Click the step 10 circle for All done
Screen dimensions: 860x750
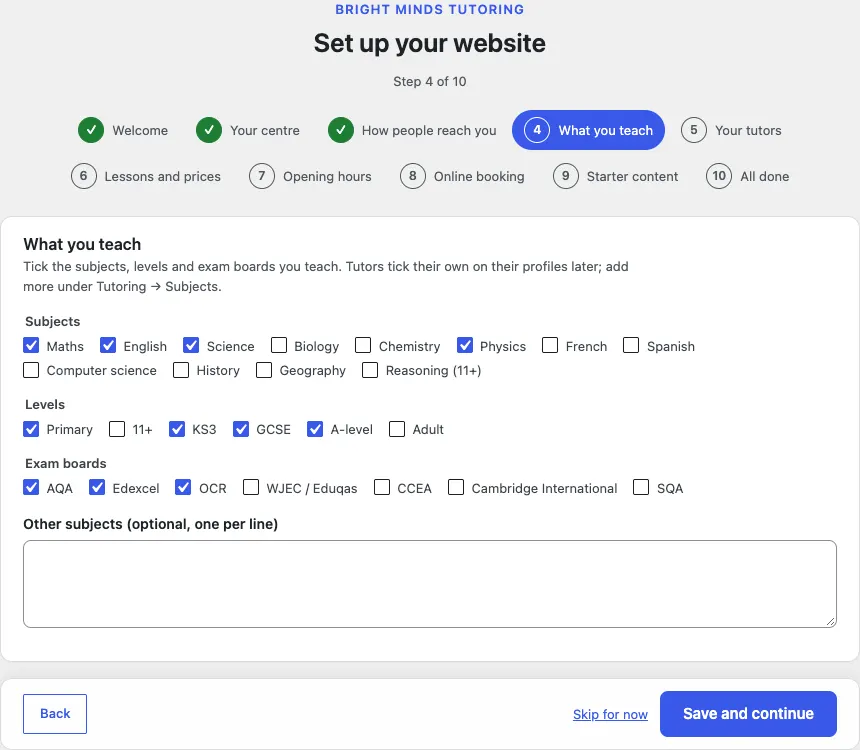point(719,176)
